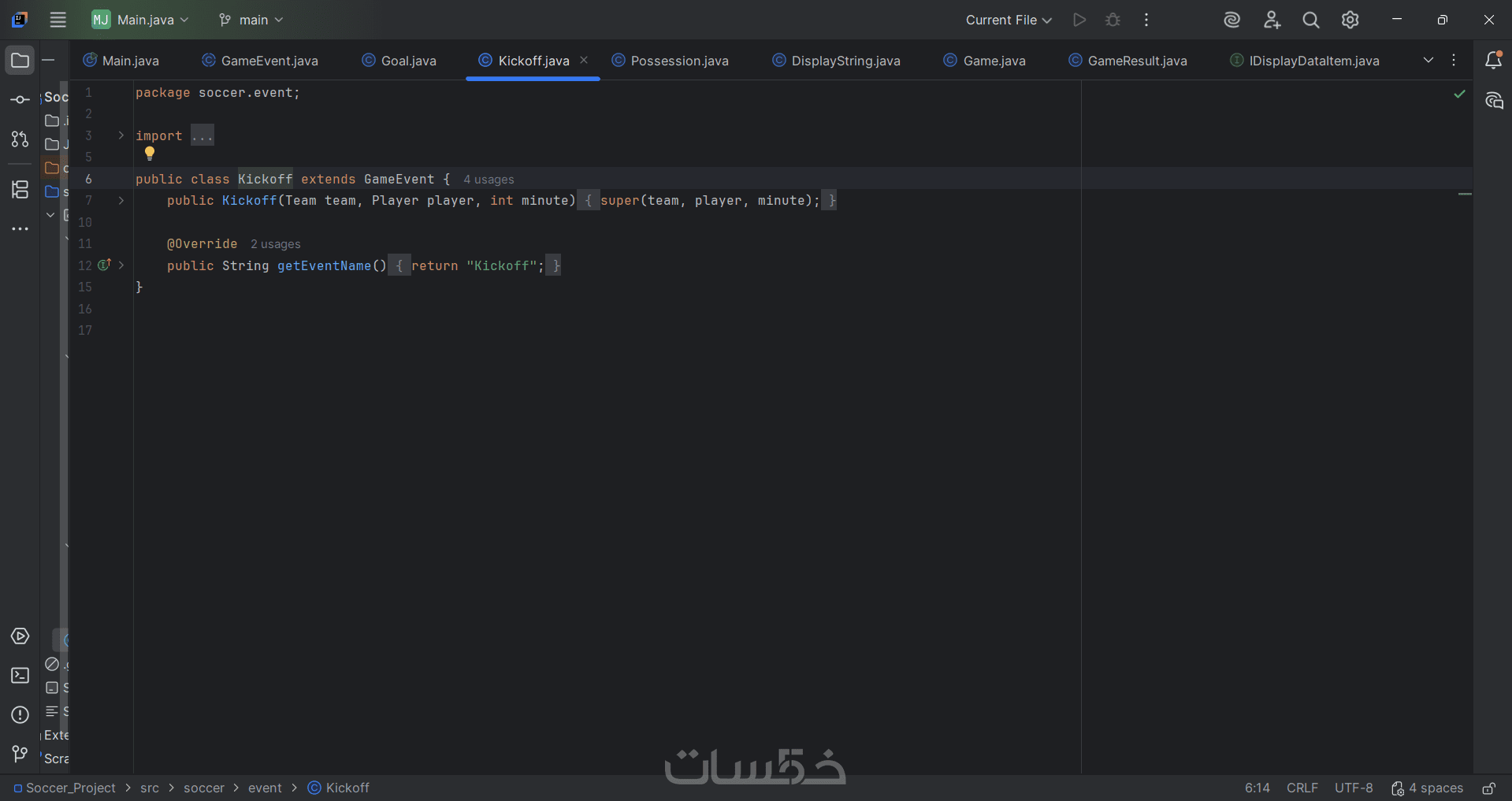Show the 2 usages of getEventName
Image resolution: width=1512 pixels, height=801 pixels.
click(276, 244)
